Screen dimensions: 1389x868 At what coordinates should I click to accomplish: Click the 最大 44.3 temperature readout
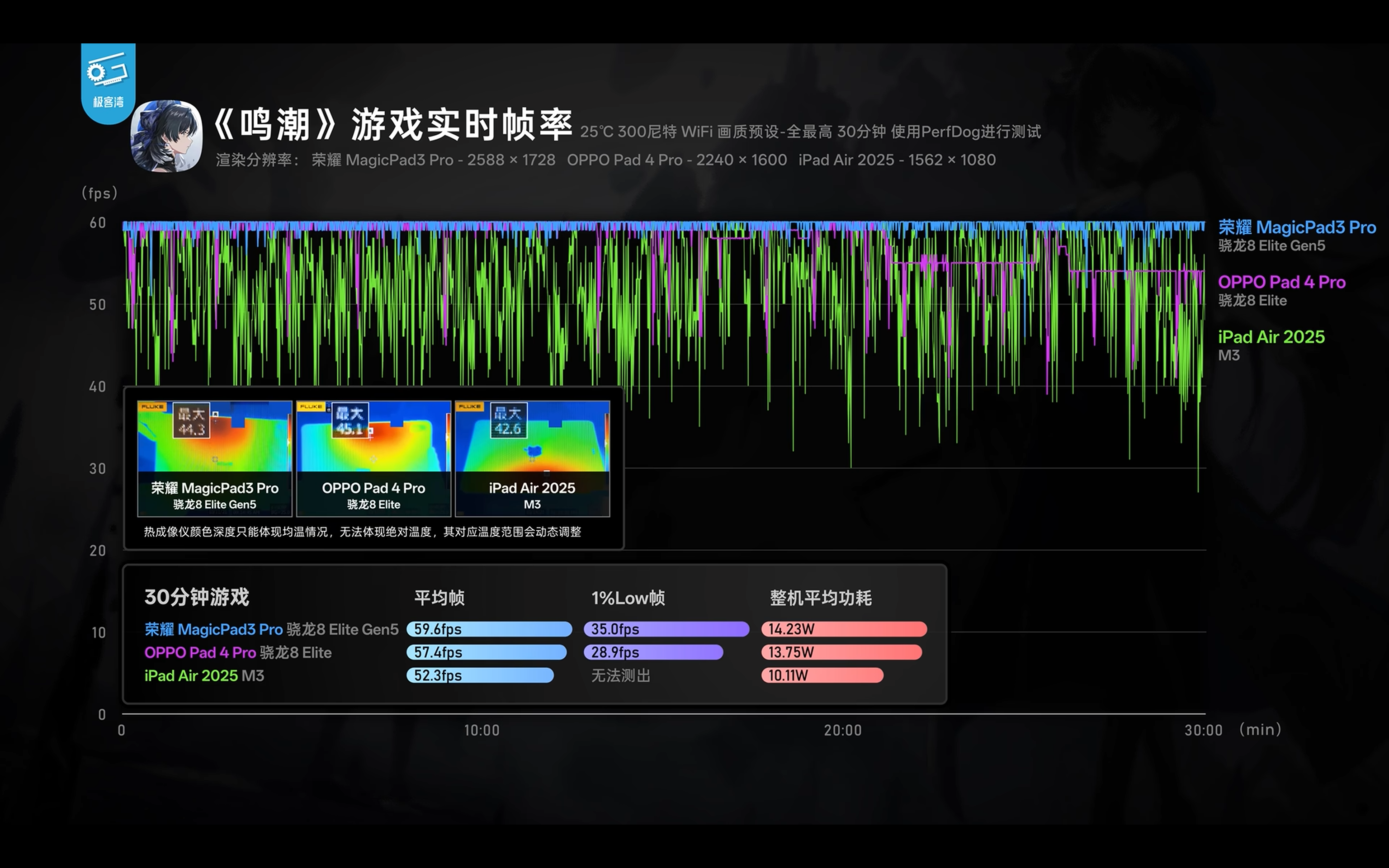tap(191, 421)
